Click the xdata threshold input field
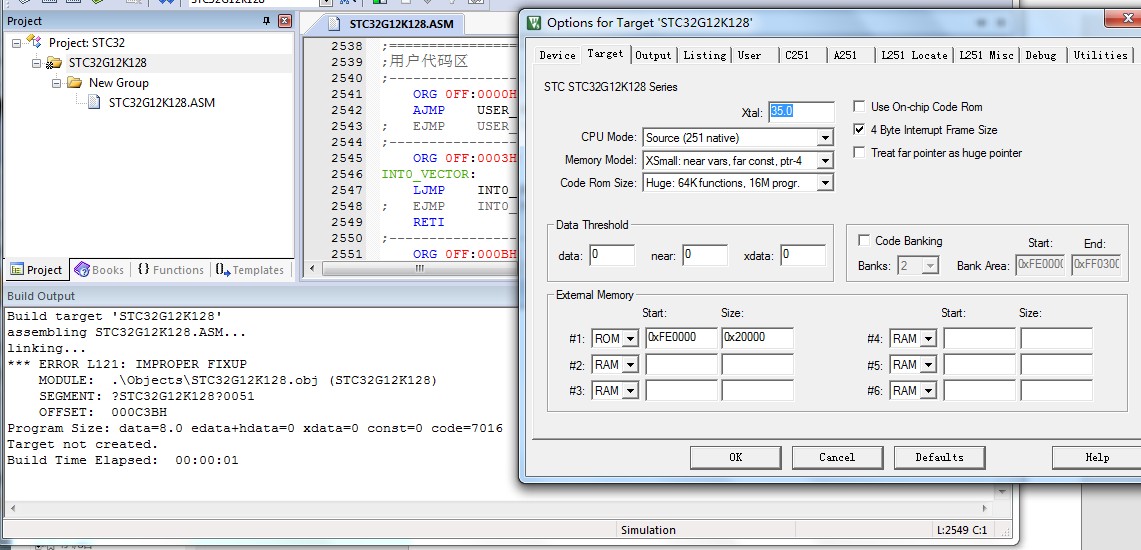Screen dimensions: 1141x550 (x=803, y=255)
